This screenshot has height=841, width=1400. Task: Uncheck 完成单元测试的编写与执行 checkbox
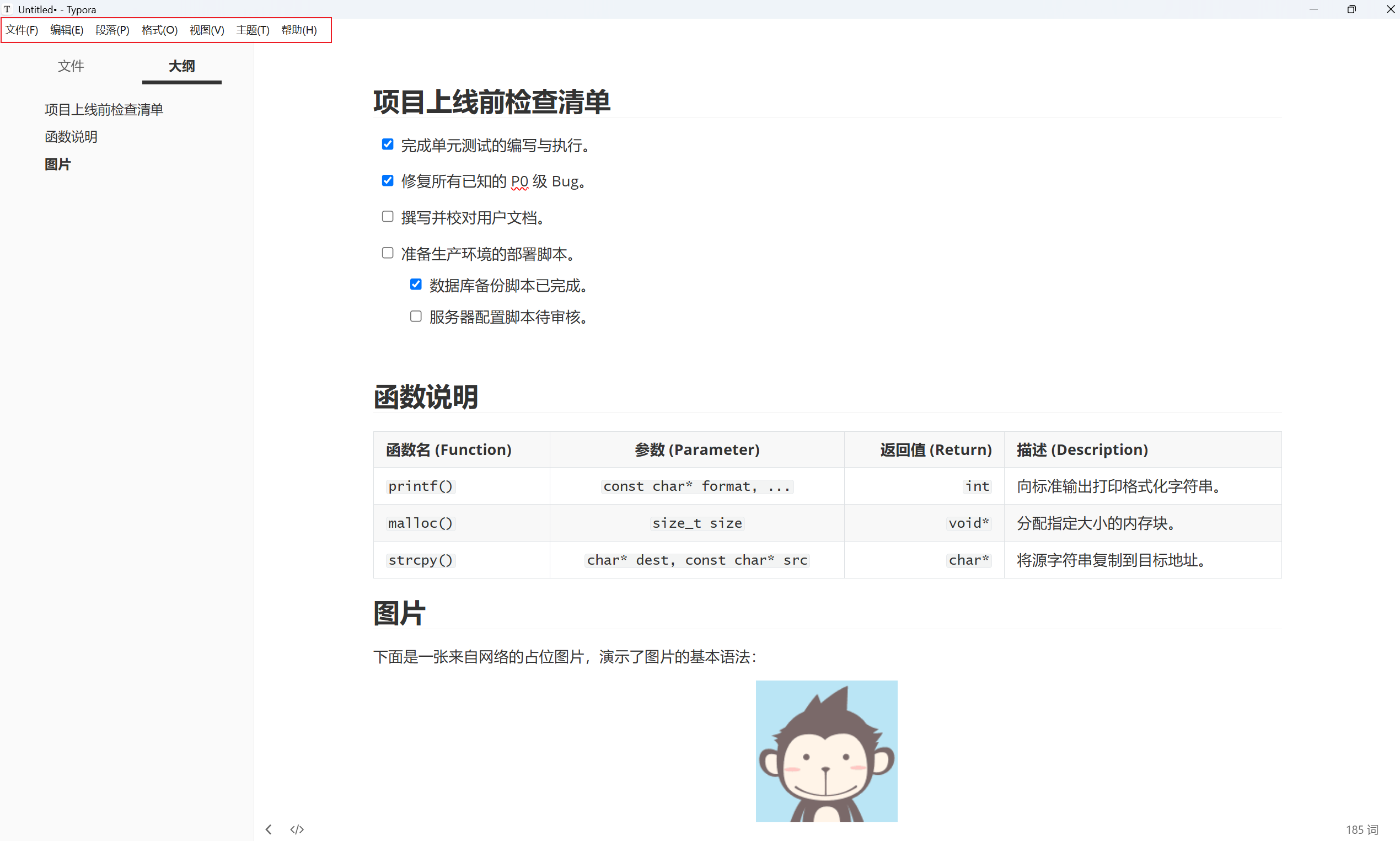pyautogui.click(x=388, y=144)
